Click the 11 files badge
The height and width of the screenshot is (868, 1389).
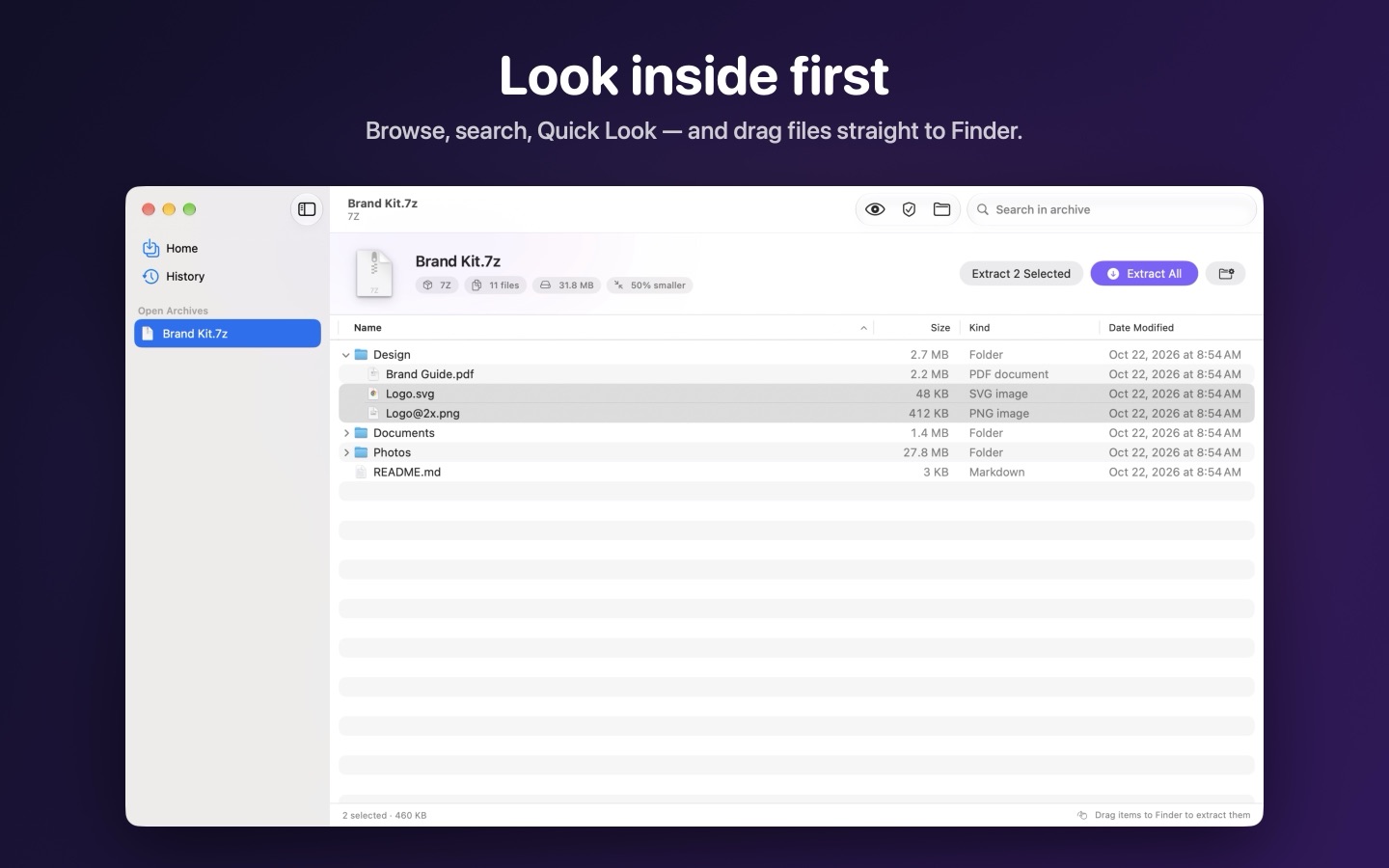click(495, 285)
